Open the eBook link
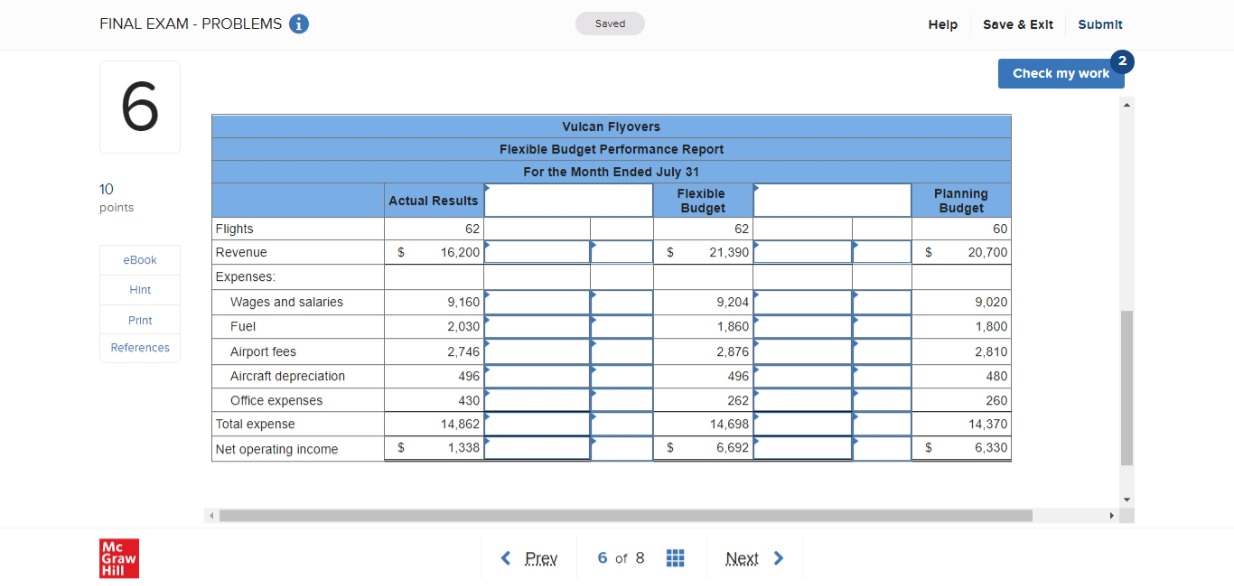 [x=139, y=259]
